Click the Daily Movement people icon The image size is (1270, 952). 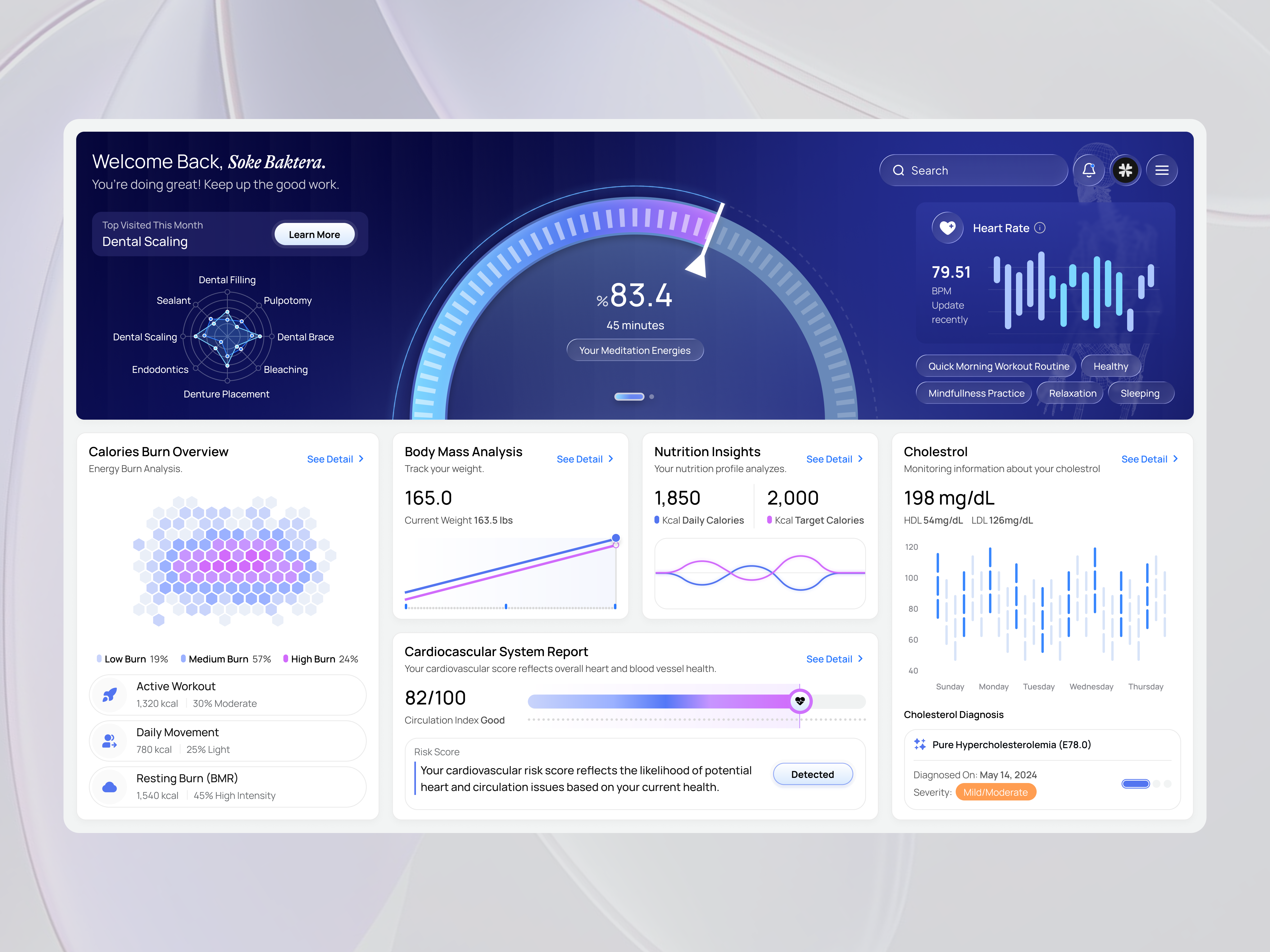click(109, 741)
